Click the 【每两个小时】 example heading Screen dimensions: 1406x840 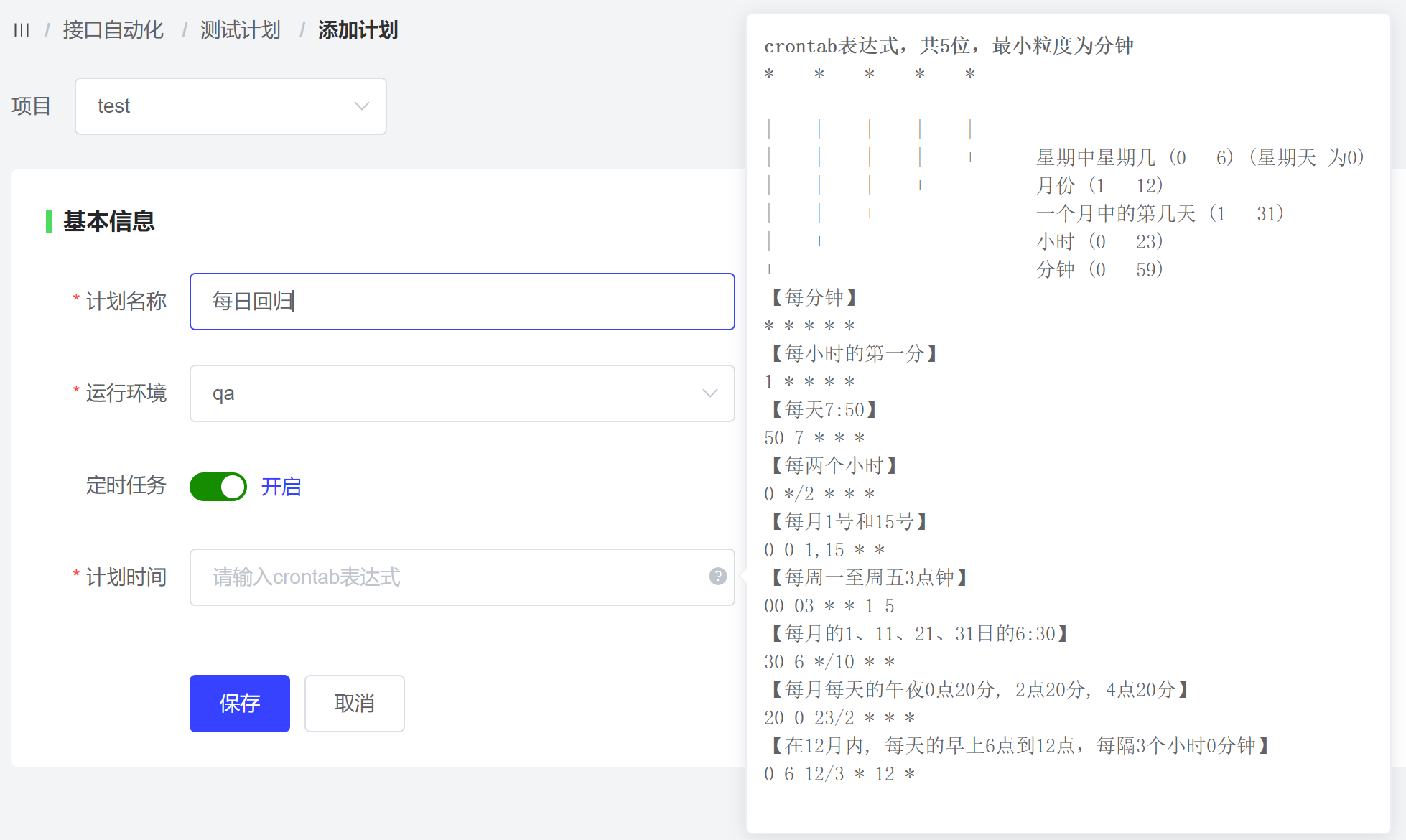(834, 465)
